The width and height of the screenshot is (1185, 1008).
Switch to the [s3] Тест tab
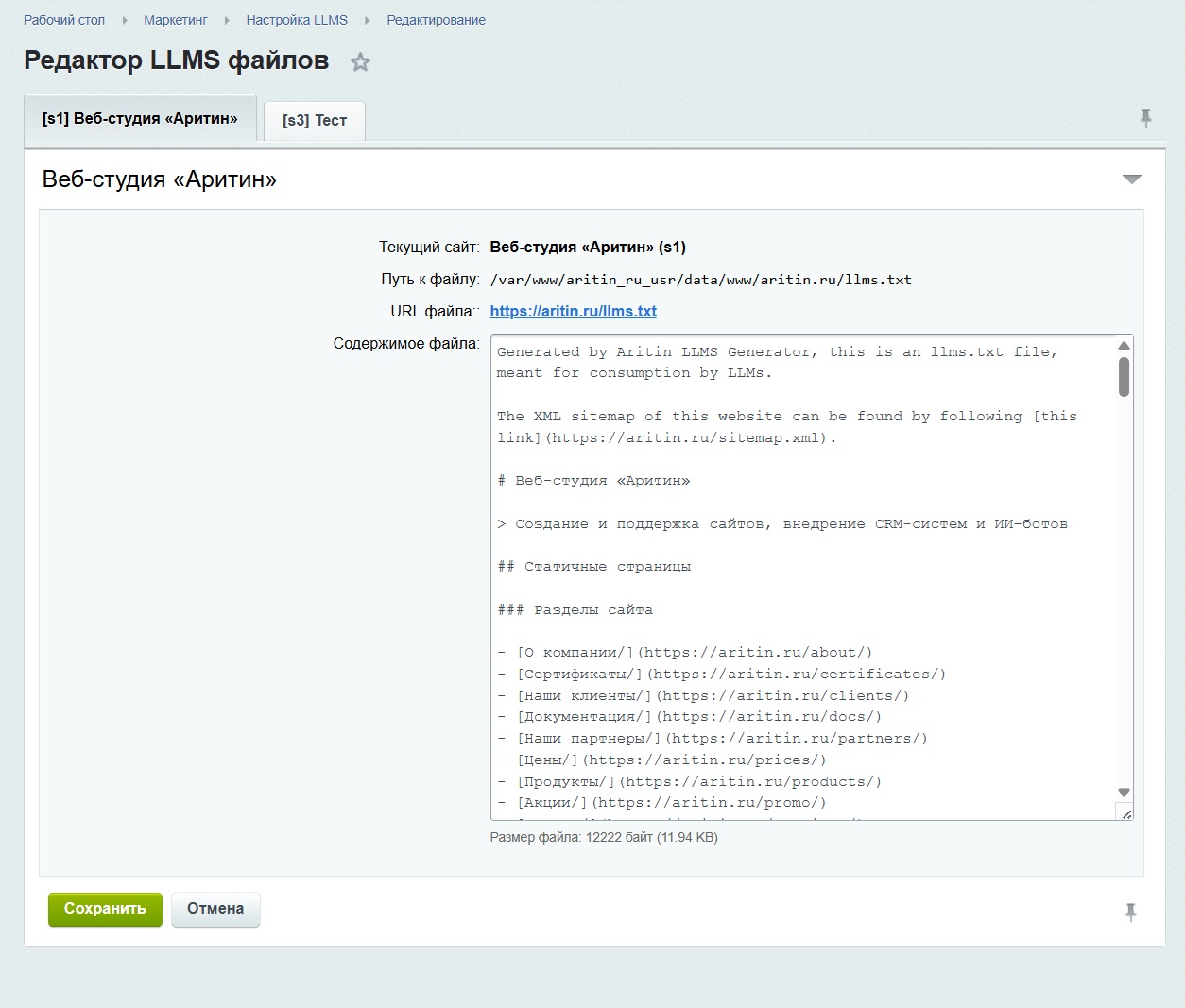(315, 121)
